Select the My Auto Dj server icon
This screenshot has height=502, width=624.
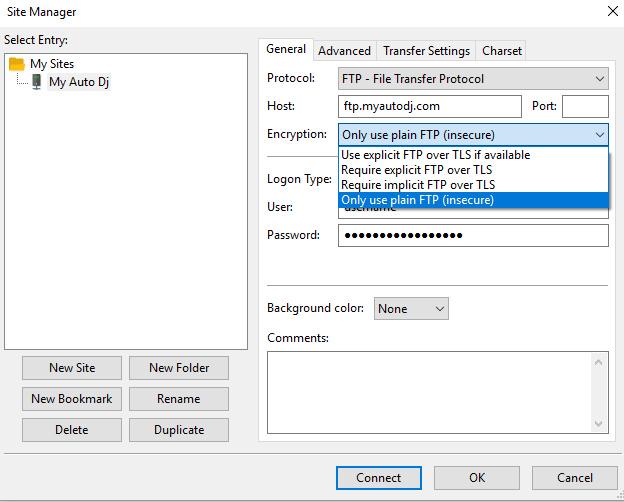(37, 82)
